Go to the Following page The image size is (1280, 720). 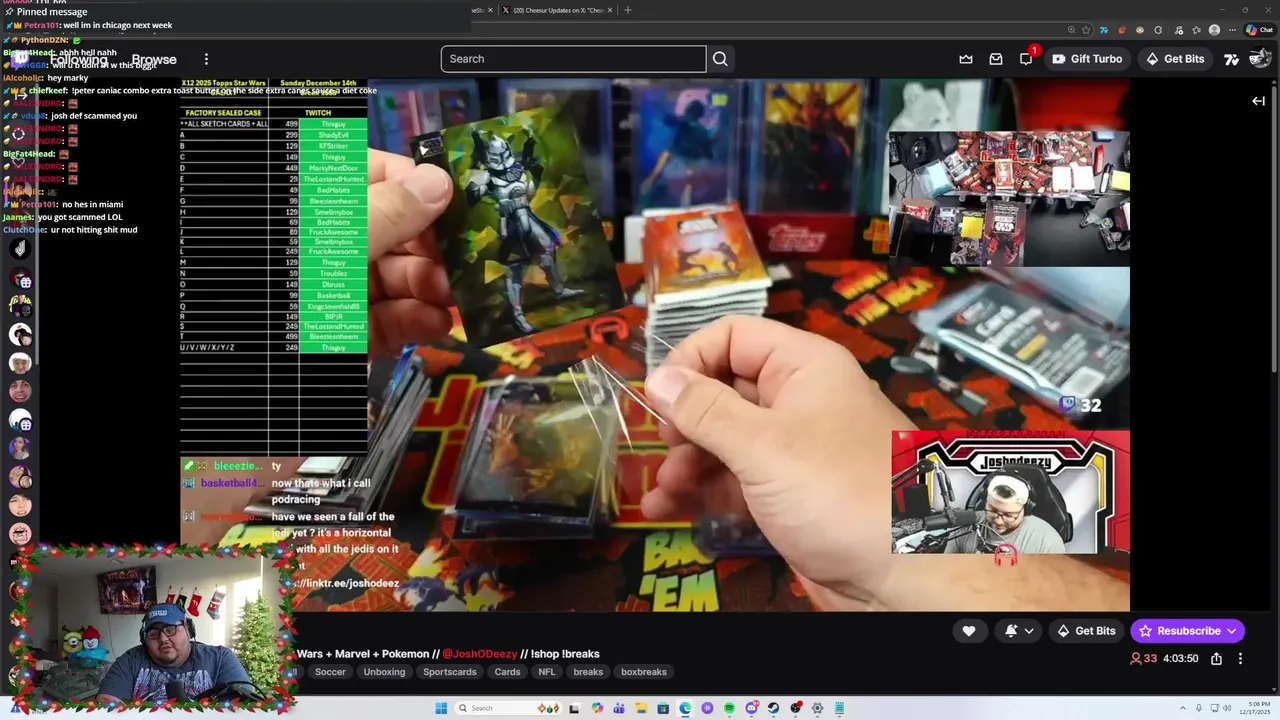[x=78, y=60]
